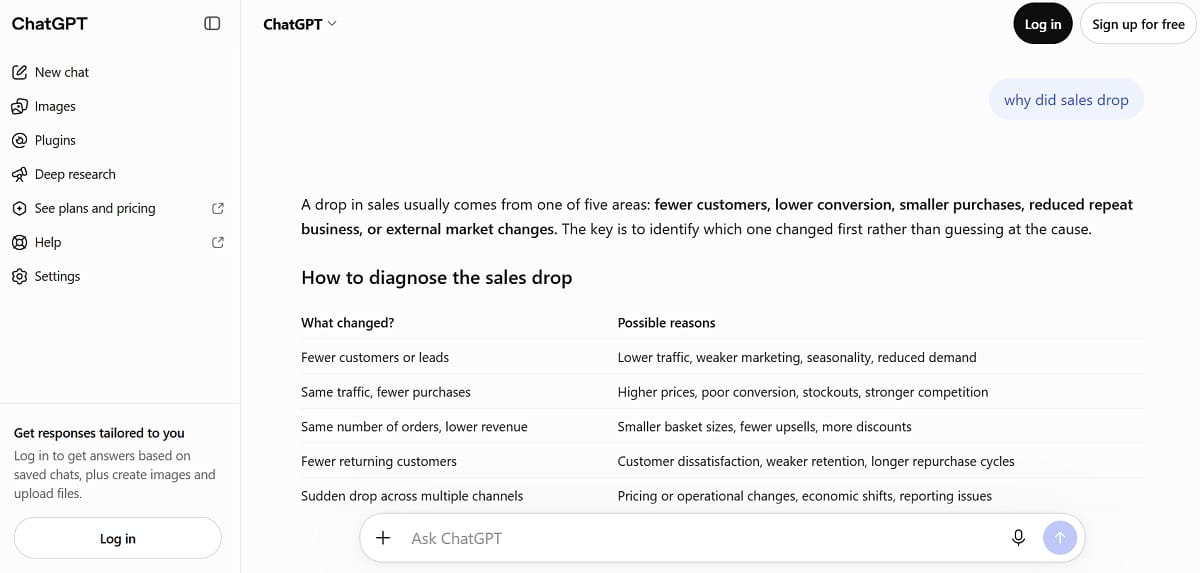The height and width of the screenshot is (573, 1200).
Task: Click the Images icon in the sidebar
Action: [x=19, y=106]
